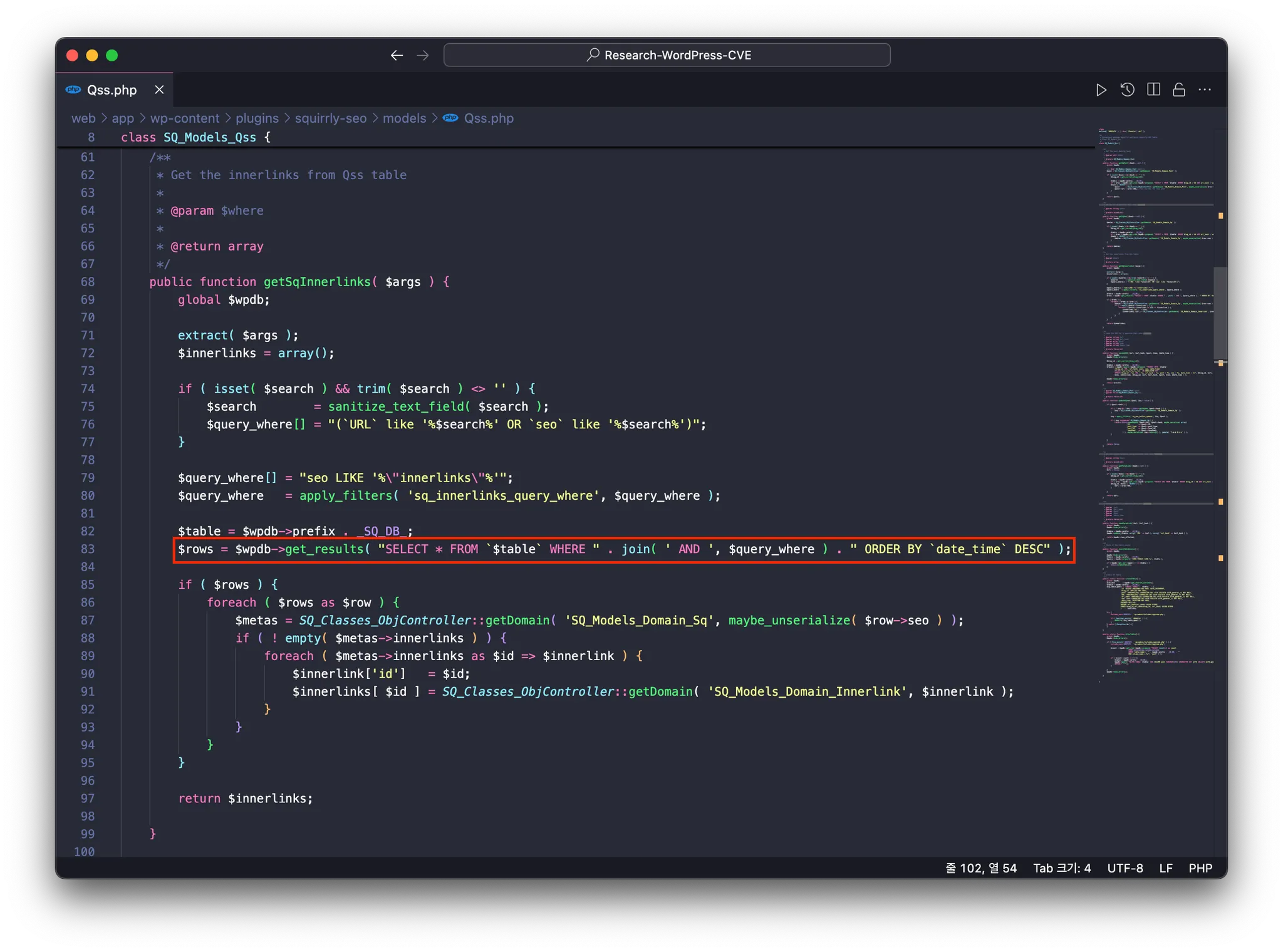Click the vertical scrollbar thumb
The height and width of the screenshot is (952, 1283).
[1220, 313]
